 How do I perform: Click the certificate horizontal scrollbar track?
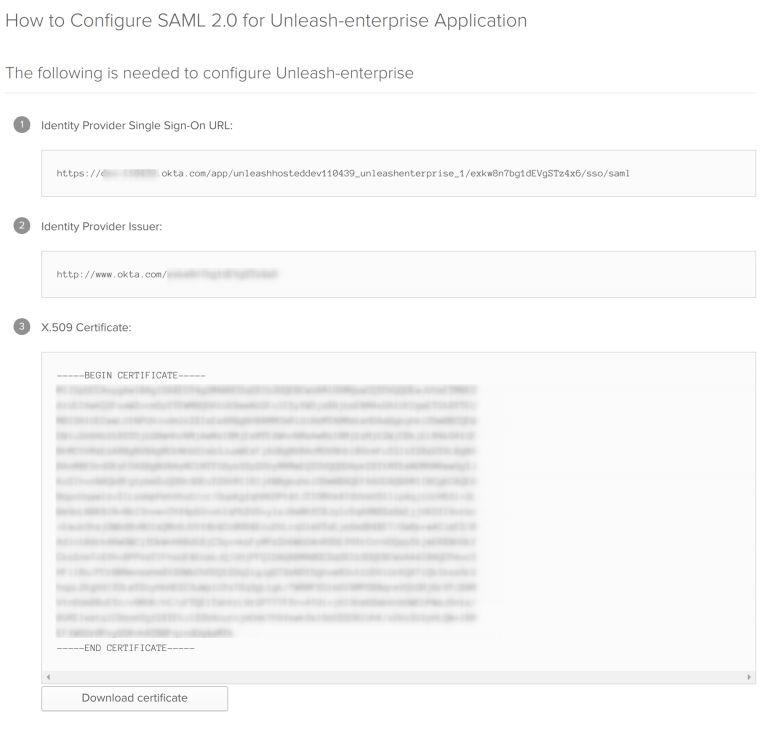(x=398, y=677)
